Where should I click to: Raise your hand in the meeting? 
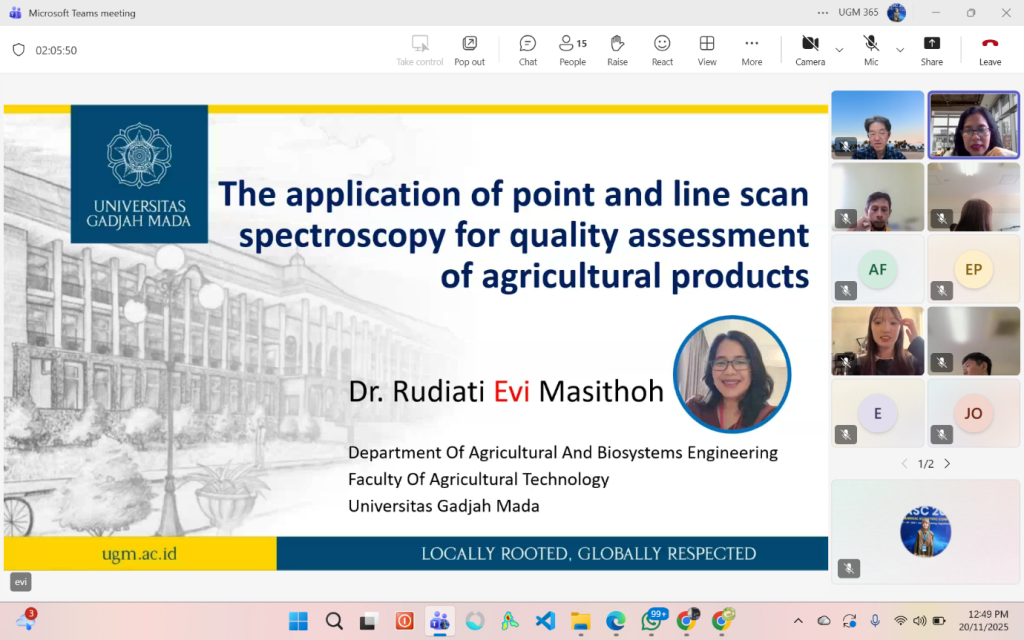(617, 49)
